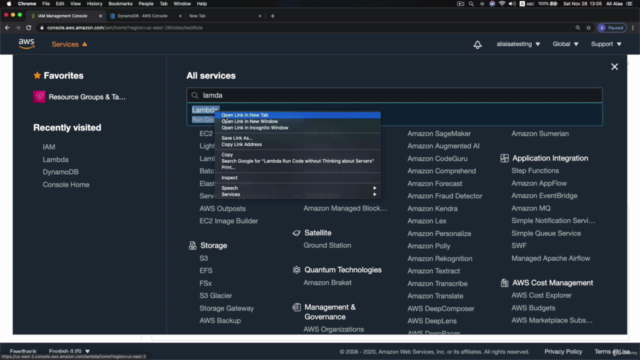
Task: Open the Bookmarks menu in menu bar
Action: coord(120,4)
